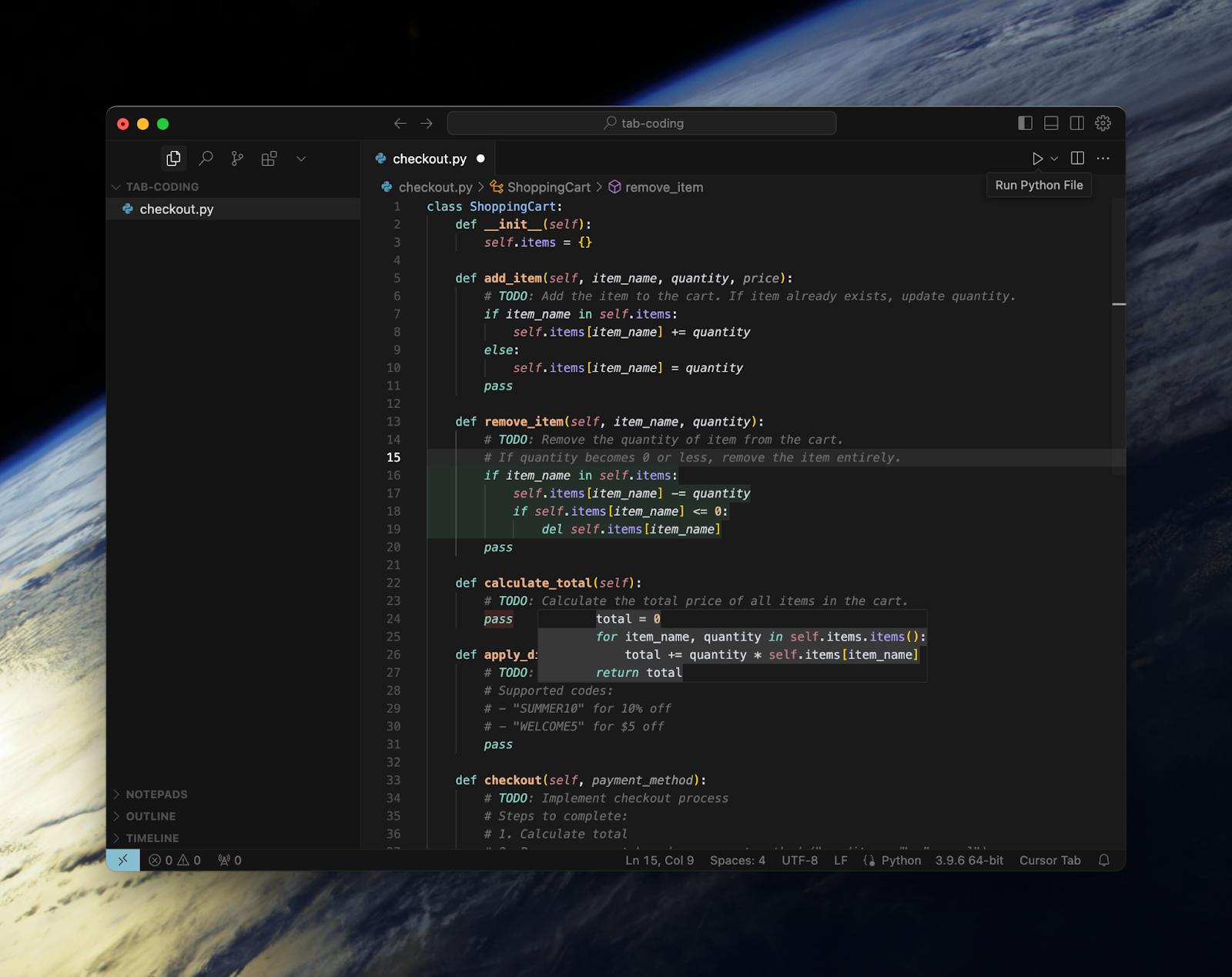This screenshot has width=1232, height=977.
Task: Open the Source Control view icon
Action: 237,159
